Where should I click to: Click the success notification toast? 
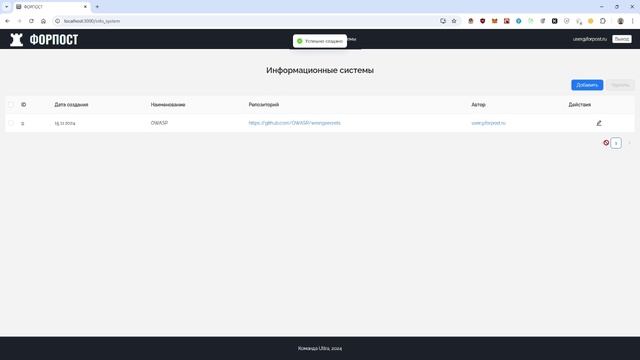pos(320,41)
